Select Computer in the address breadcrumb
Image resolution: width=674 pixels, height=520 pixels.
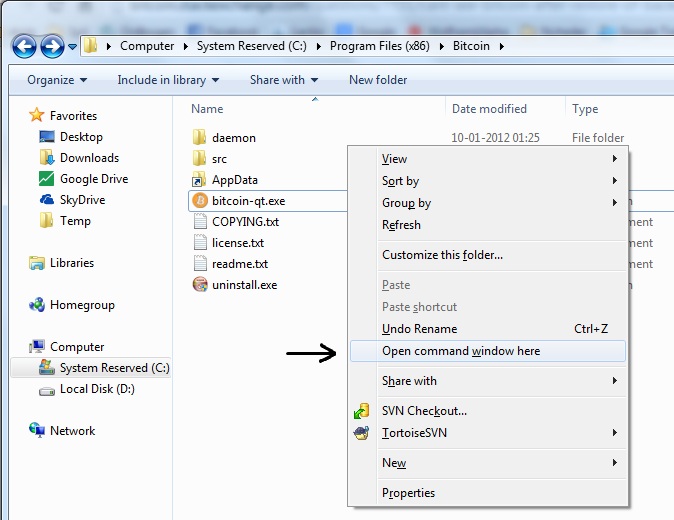[147, 46]
